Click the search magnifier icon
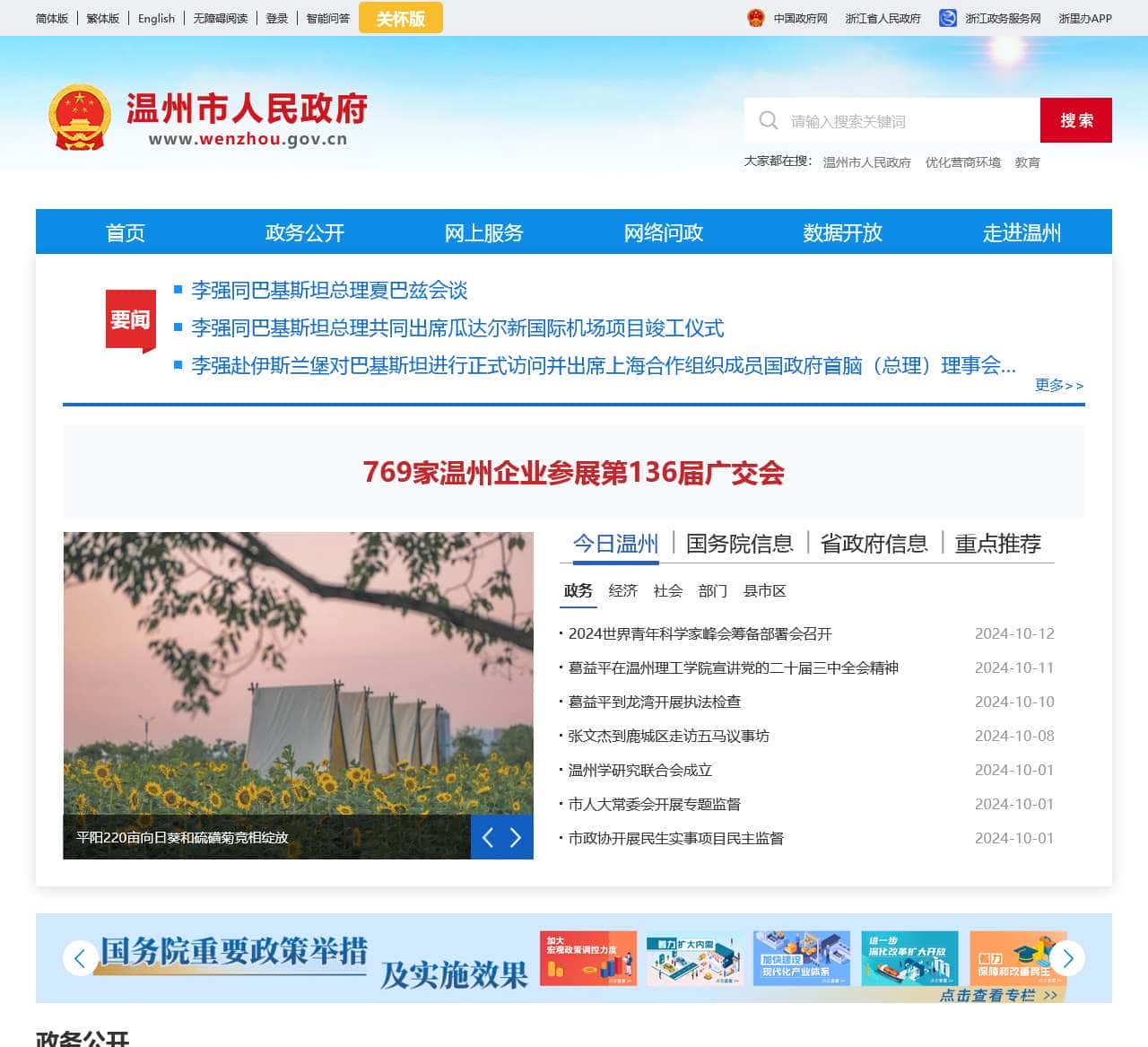Screen dimensions: 1148x1047 [x=769, y=120]
